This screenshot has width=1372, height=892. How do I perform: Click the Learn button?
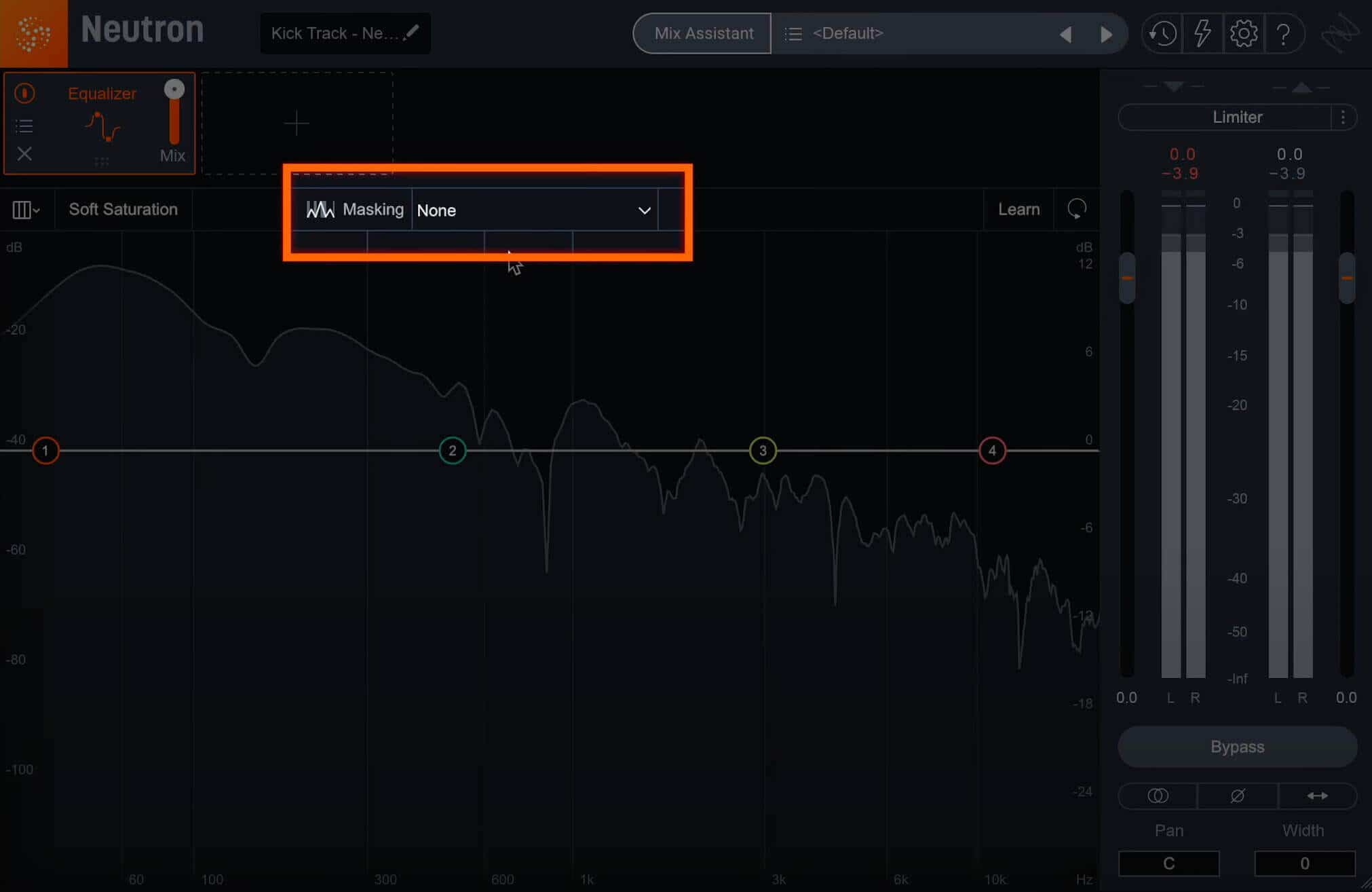coord(1018,209)
